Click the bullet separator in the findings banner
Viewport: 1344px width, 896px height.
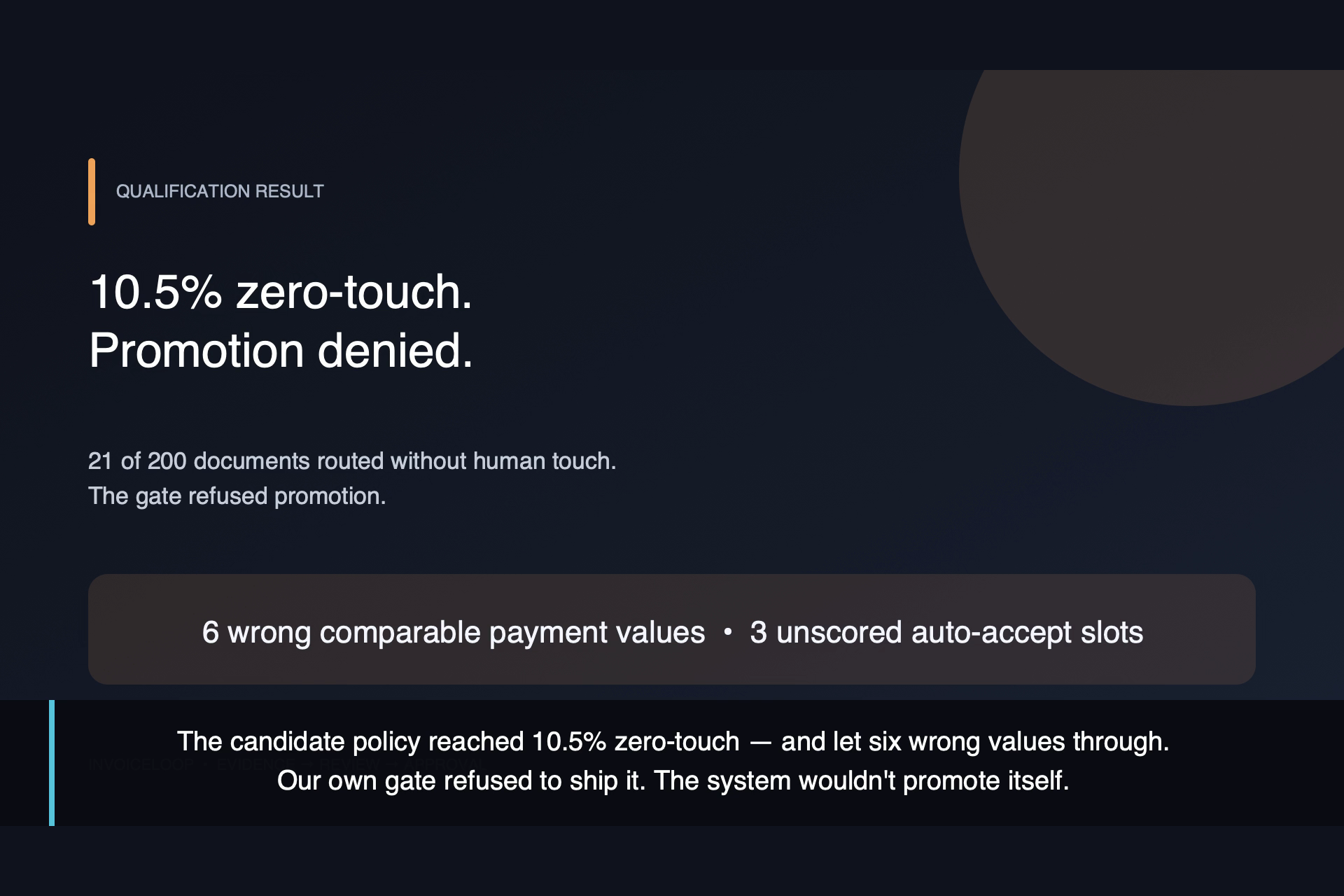728,632
